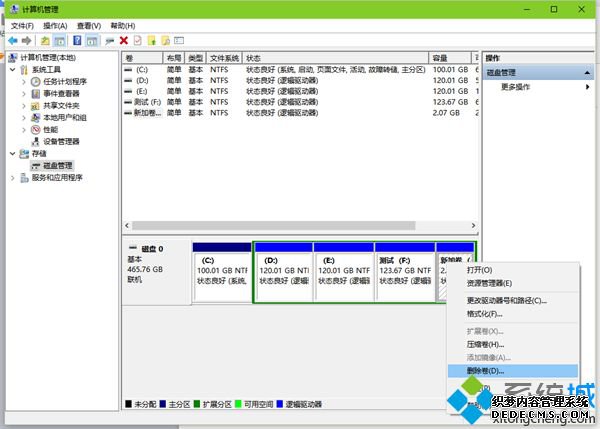
Task: Collapse the 磁盘管理 actions section arrow
Action: pyautogui.click(x=587, y=73)
